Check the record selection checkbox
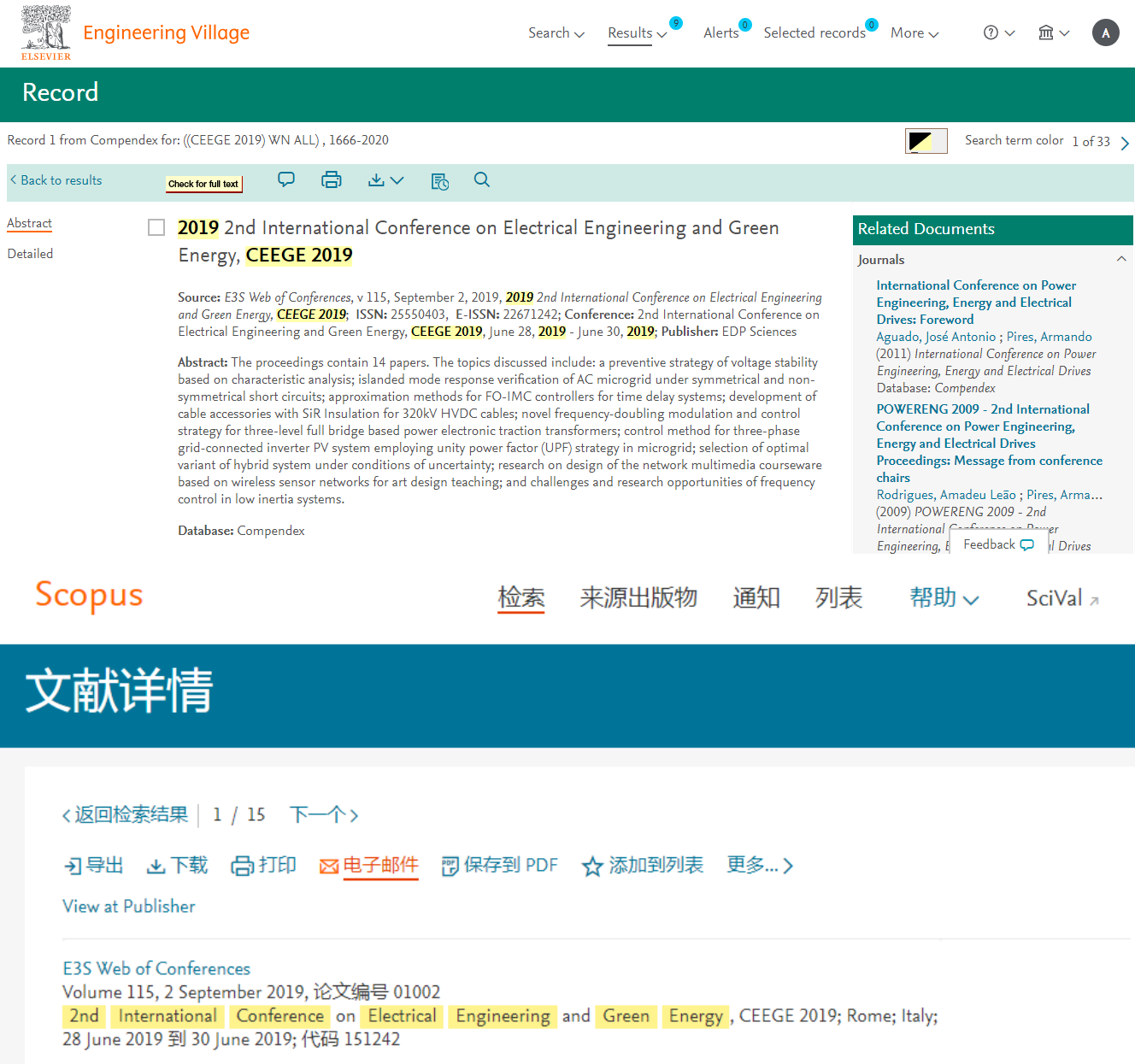Image resolution: width=1135 pixels, height=1064 pixels. [156, 227]
